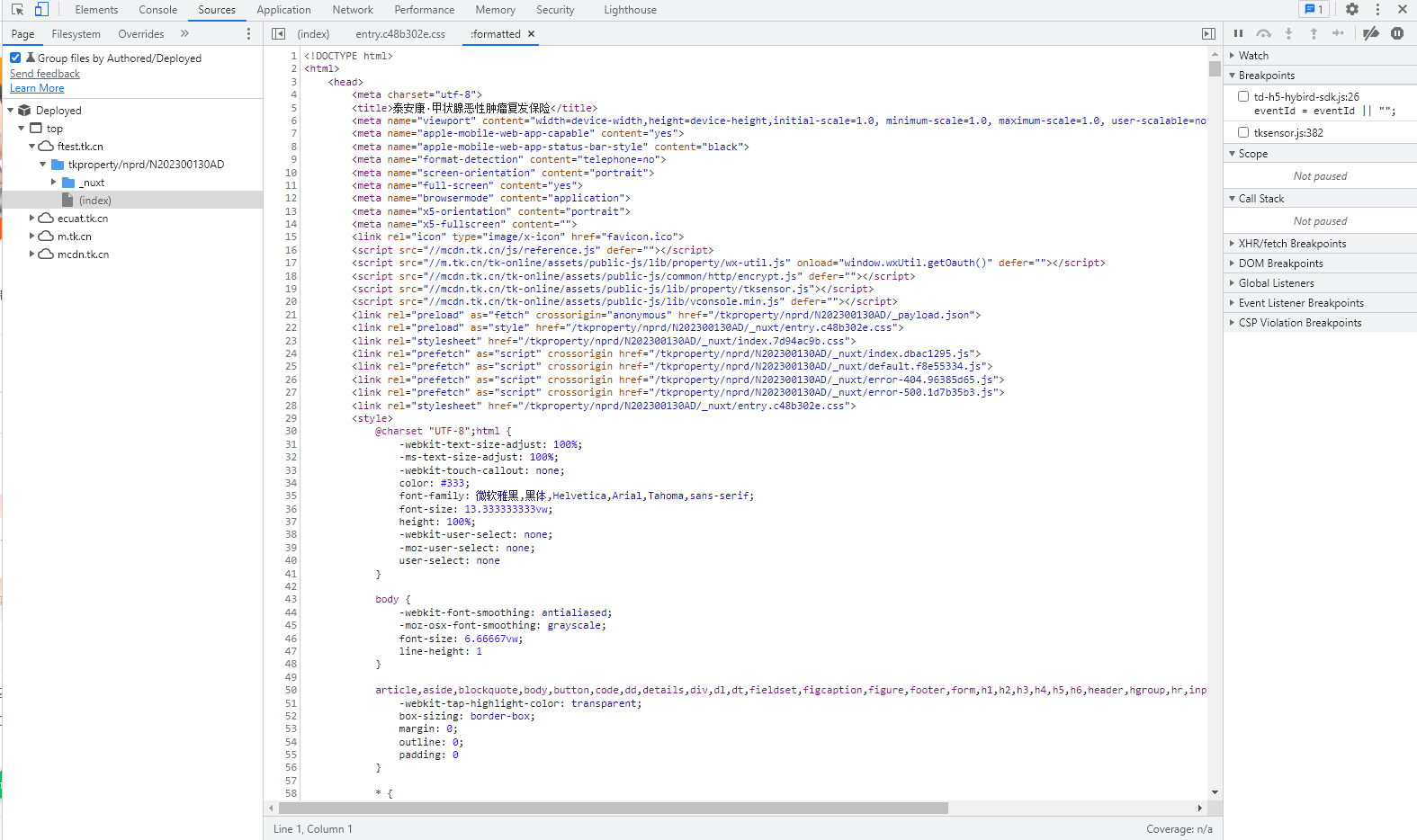Viewport: 1417px width, 840px height.
Task: Collapse the top frame node
Action: (22, 129)
